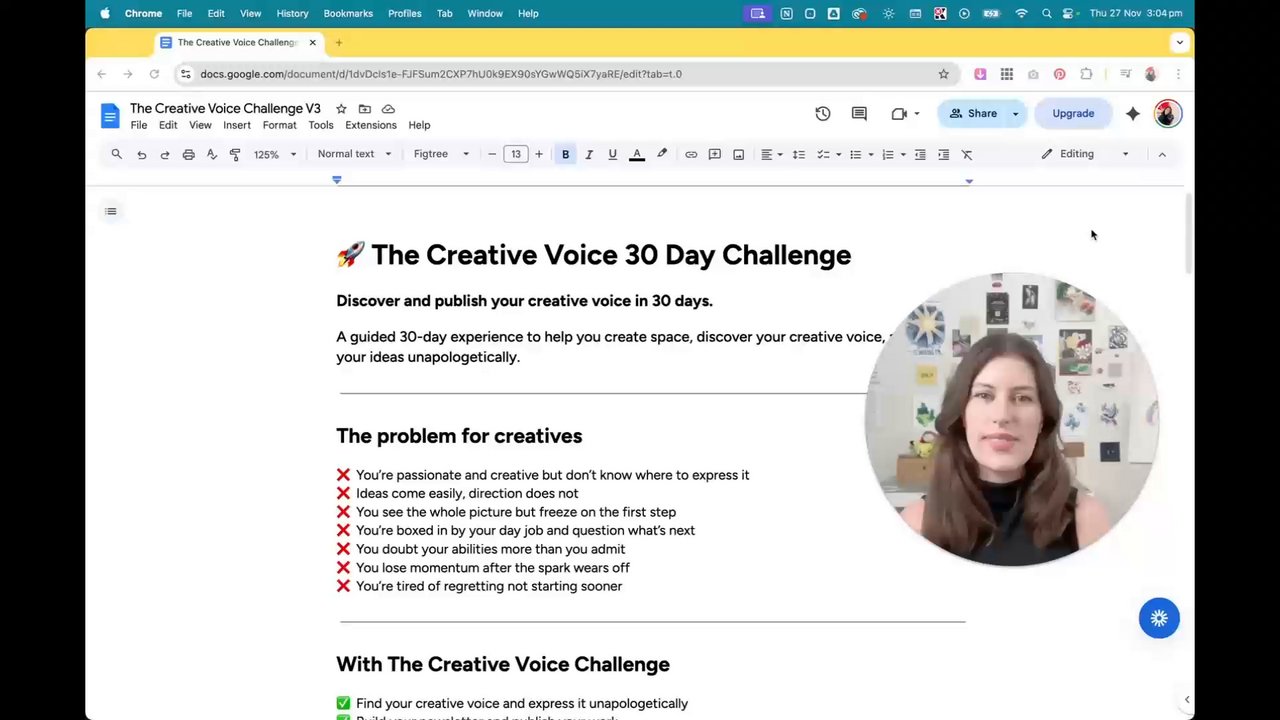The height and width of the screenshot is (720, 1280).
Task: Start a video call with the camera icon
Action: click(899, 114)
